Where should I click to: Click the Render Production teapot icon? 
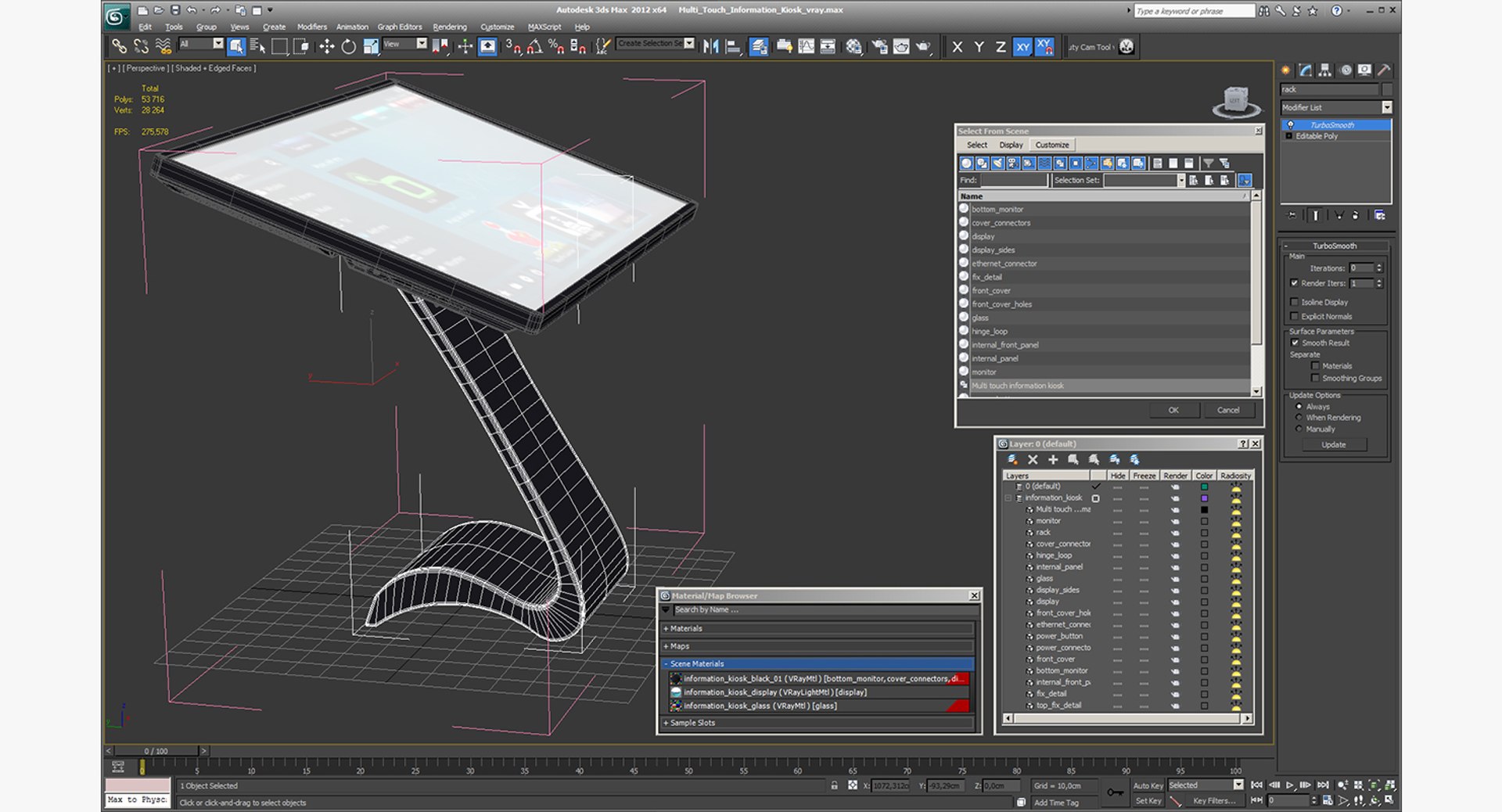(923, 47)
